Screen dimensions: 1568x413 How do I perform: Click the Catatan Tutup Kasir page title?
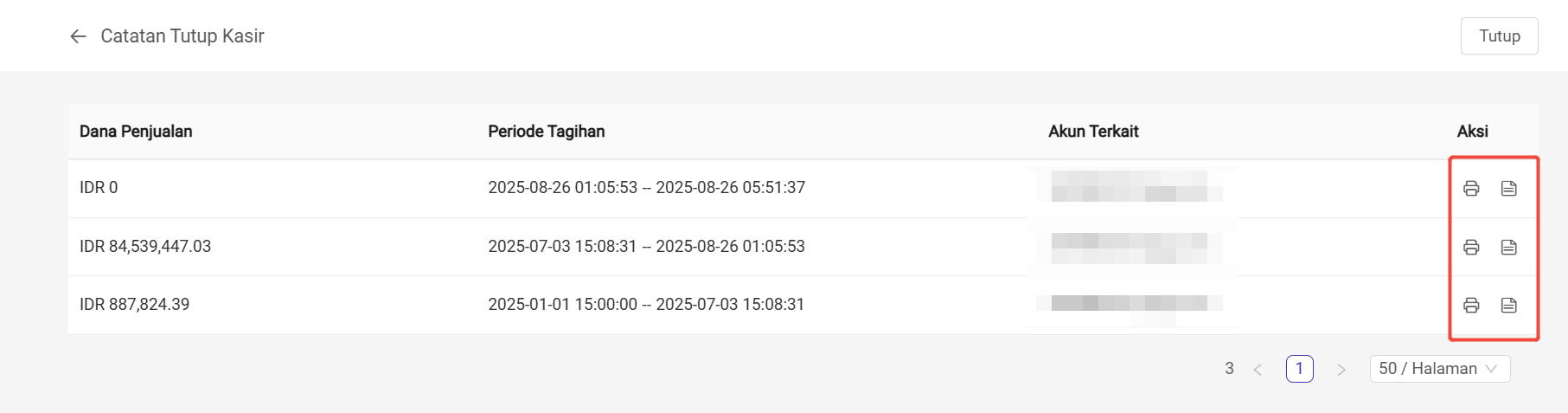pos(182,36)
